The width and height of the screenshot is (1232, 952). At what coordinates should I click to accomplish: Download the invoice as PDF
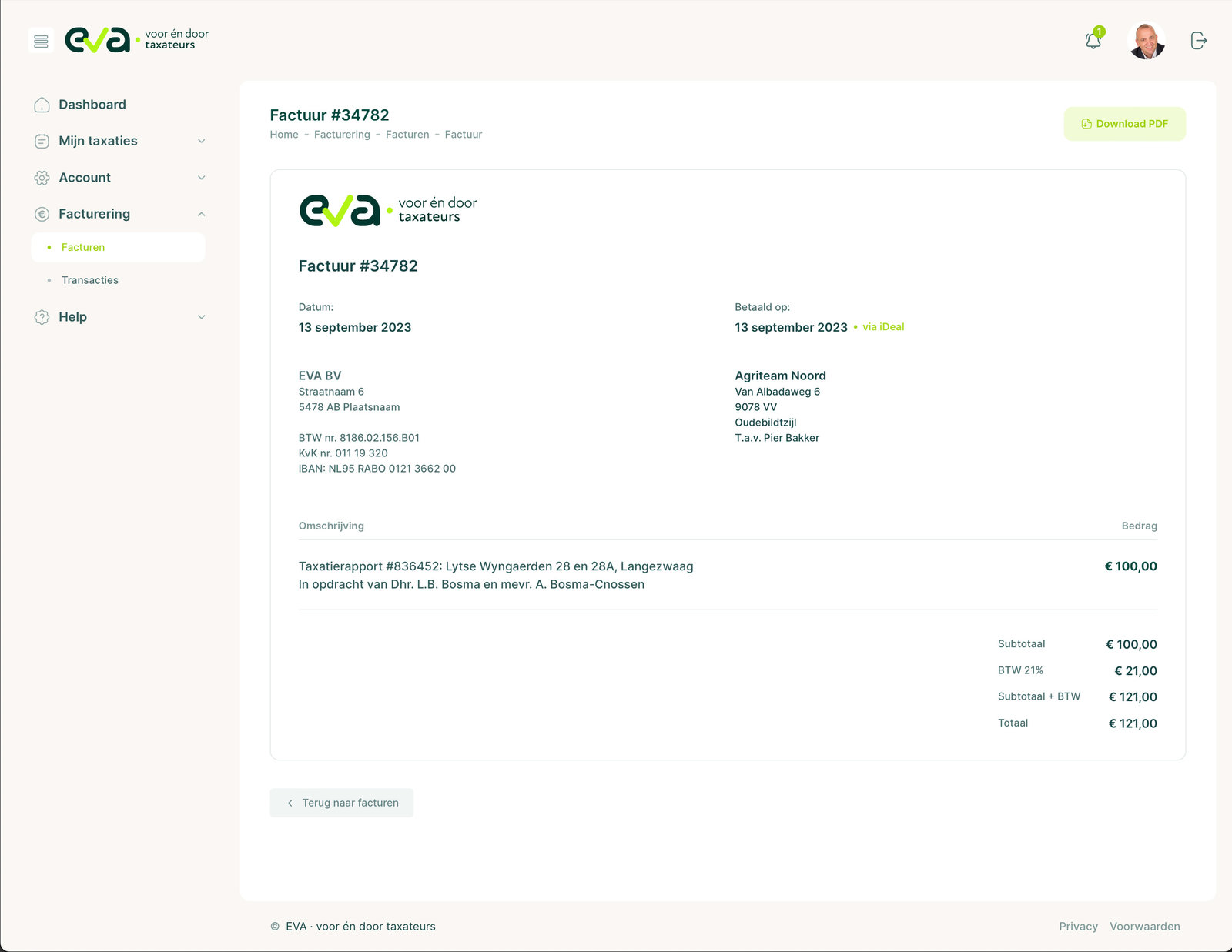pos(1124,124)
